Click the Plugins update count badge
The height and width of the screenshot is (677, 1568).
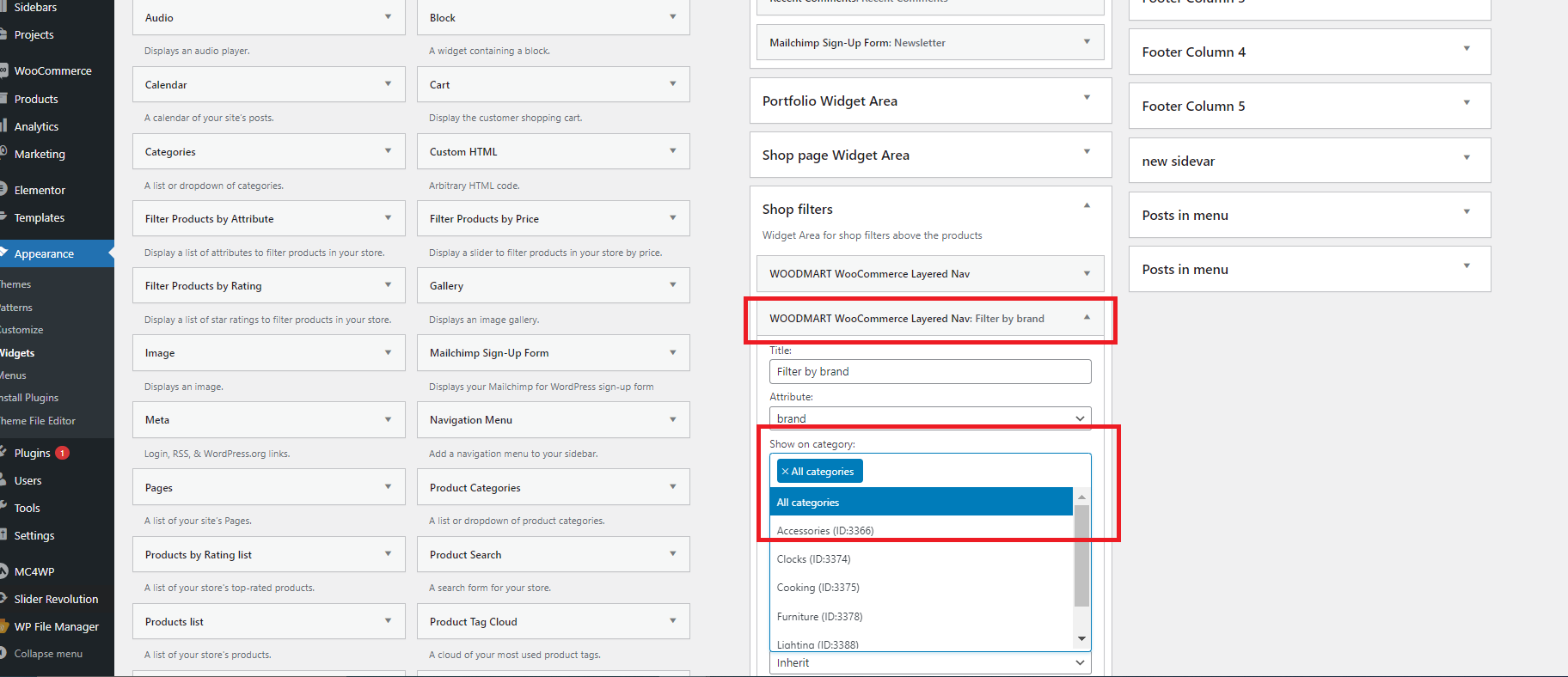coord(63,453)
